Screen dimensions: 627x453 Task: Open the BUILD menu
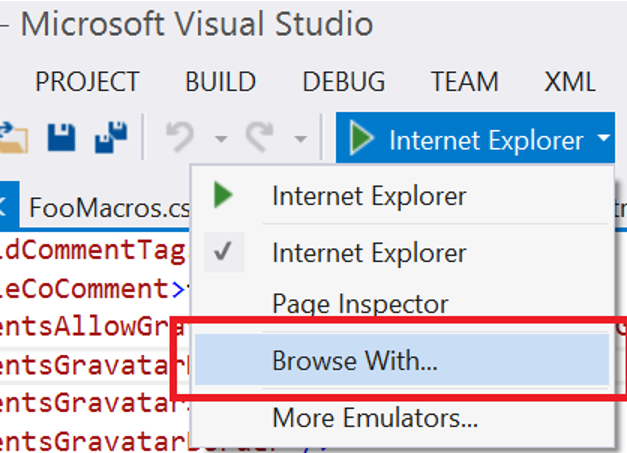pyautogui.click(x=220, y=82)
